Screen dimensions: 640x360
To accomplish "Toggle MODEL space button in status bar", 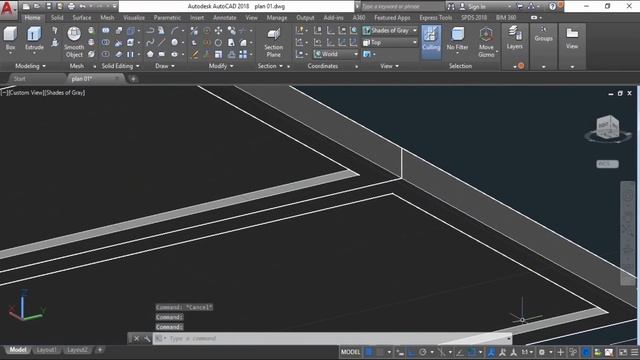I will [x=351, y=352].
